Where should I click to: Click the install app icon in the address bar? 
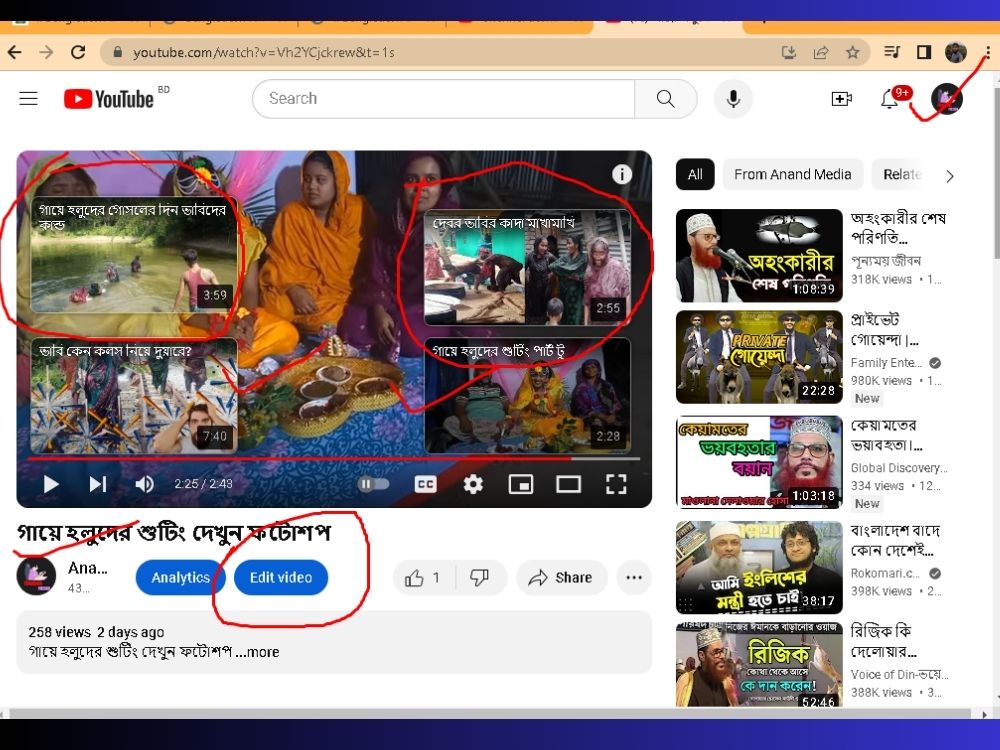point(789,52)
